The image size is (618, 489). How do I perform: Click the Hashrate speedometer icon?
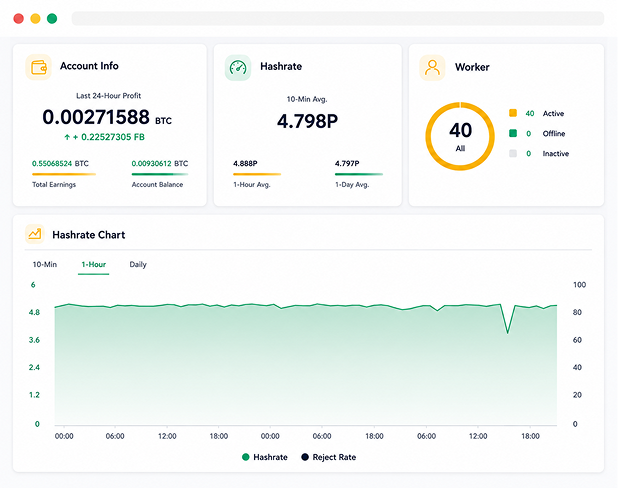[x=238, y=67]
